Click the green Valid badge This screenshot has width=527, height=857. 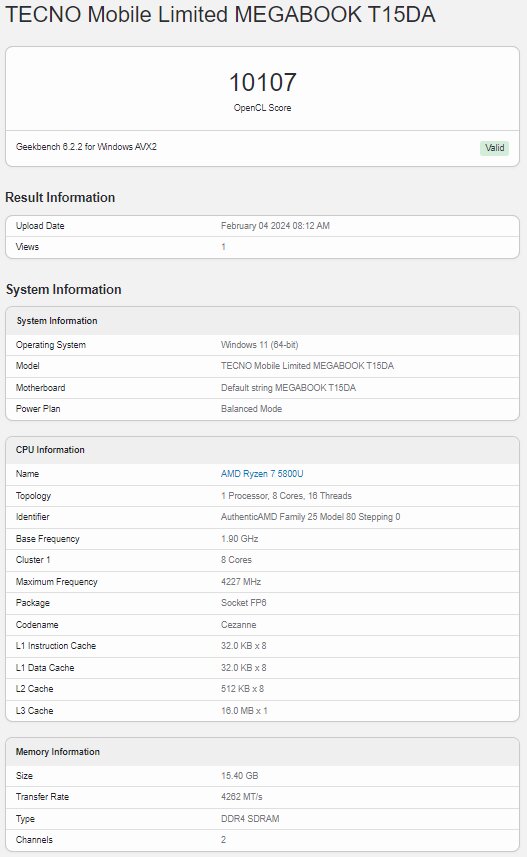(x=494, y=148)
